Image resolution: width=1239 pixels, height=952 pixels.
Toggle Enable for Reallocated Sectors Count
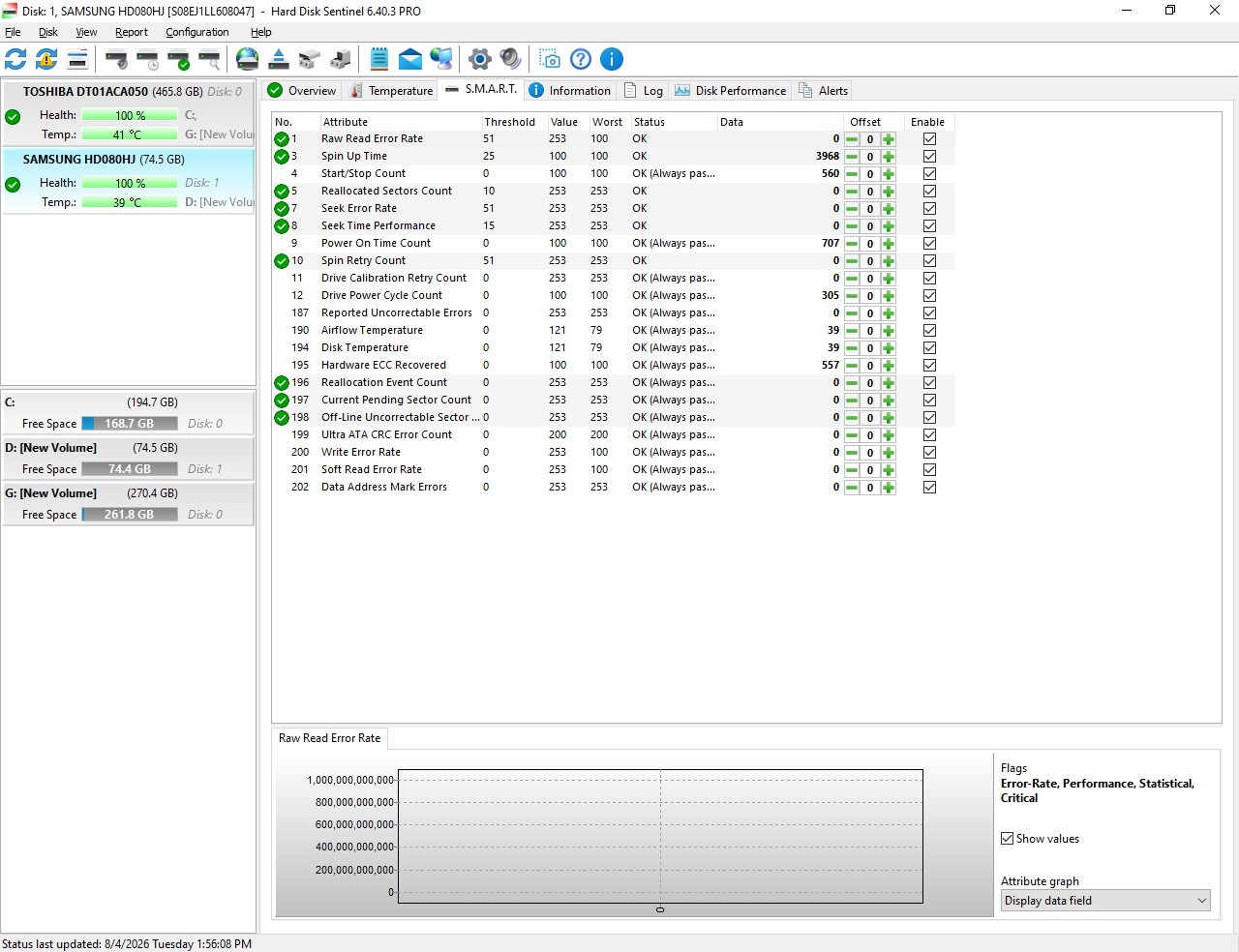point(929,192)
